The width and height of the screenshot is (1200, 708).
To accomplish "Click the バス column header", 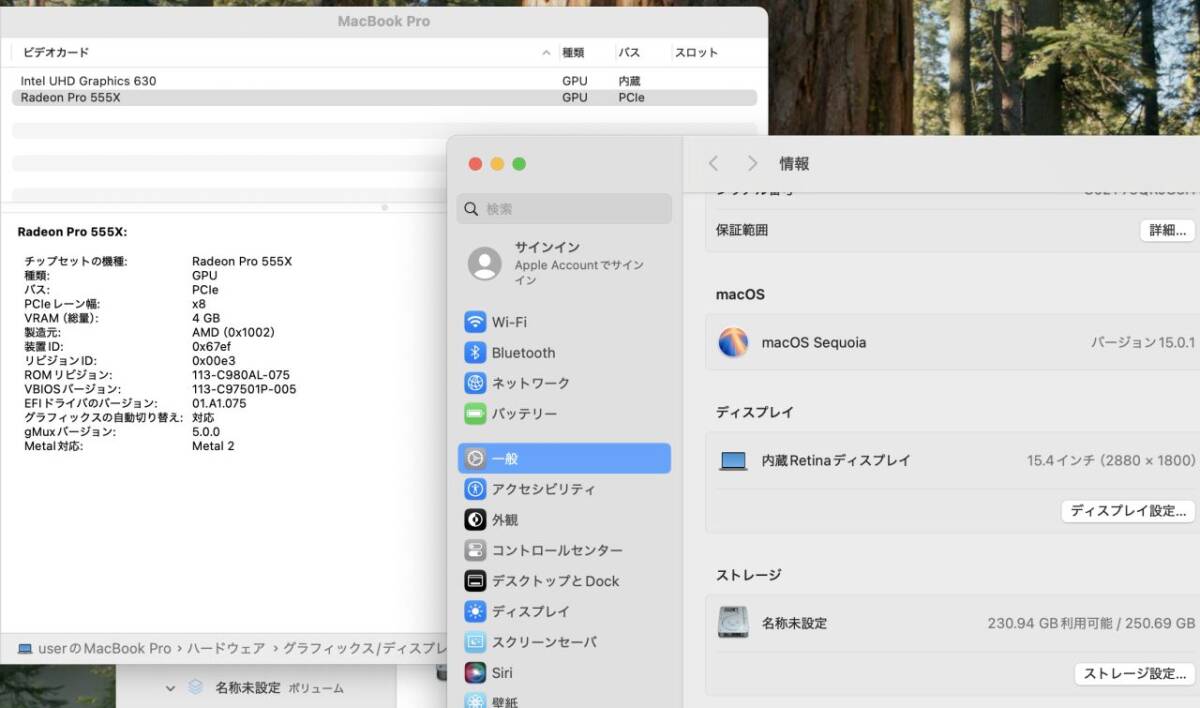I will click(x=629, y=53).
